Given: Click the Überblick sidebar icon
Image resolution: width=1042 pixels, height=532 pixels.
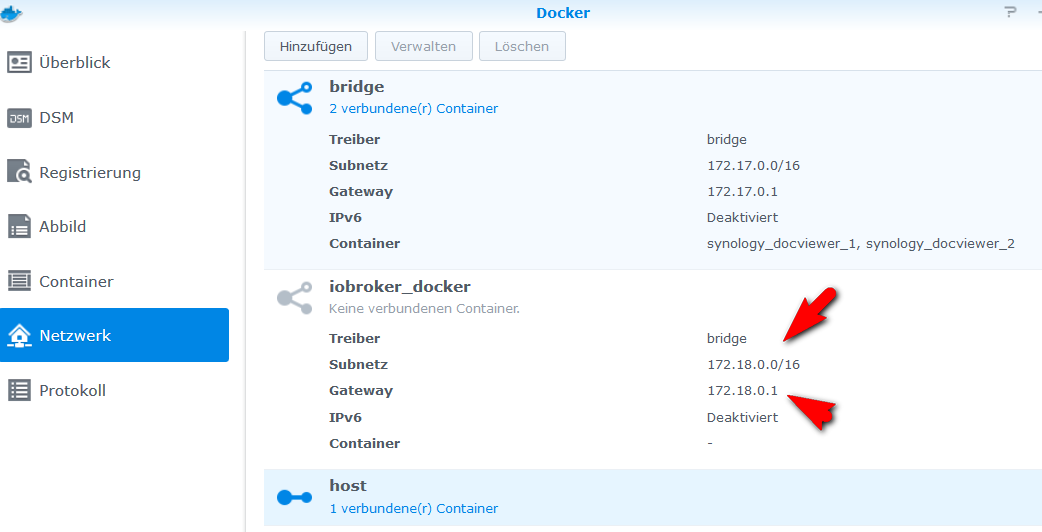Looking at the screenshot, I should coord(20,63).
